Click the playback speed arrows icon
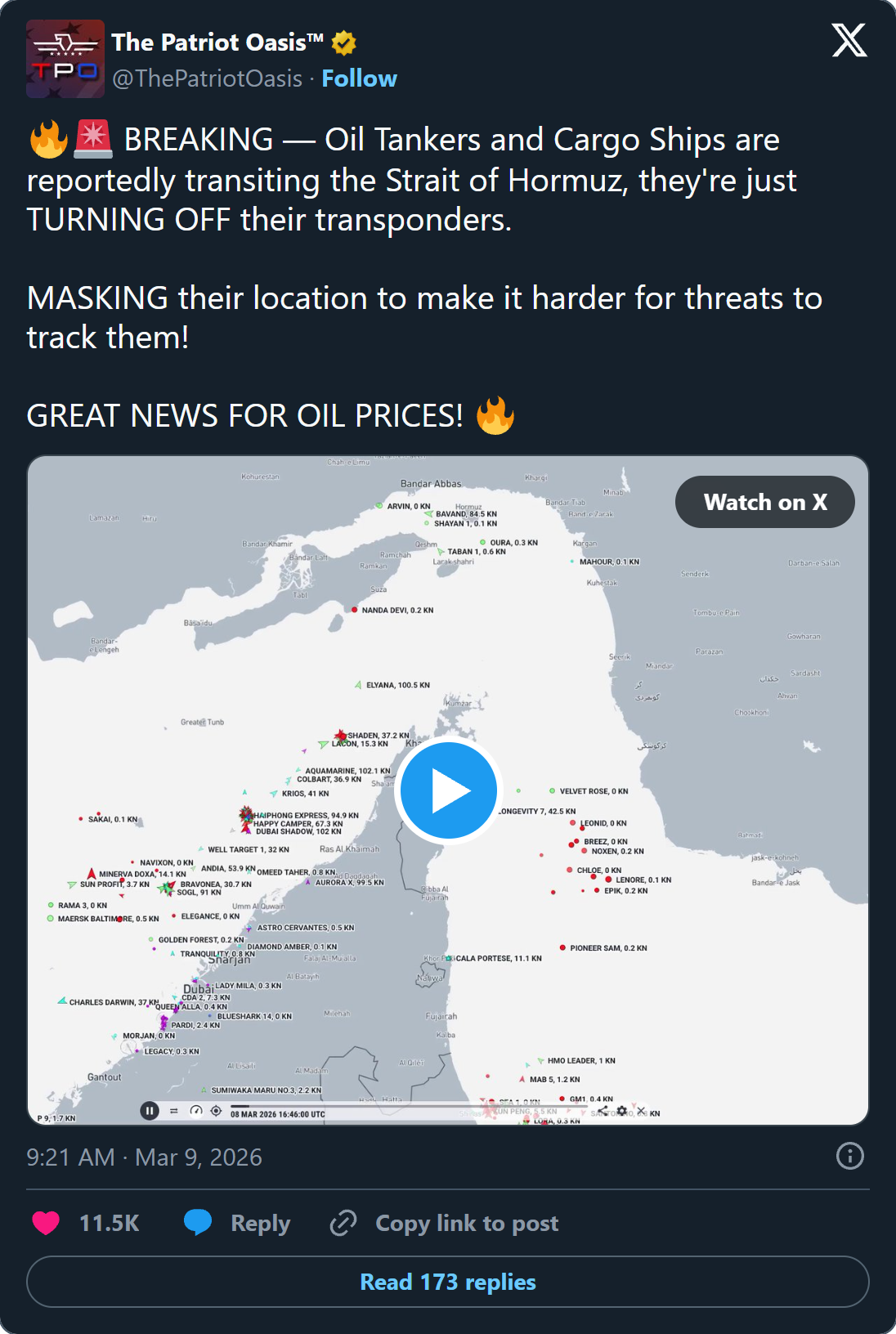 click(x=173, y=1108)
